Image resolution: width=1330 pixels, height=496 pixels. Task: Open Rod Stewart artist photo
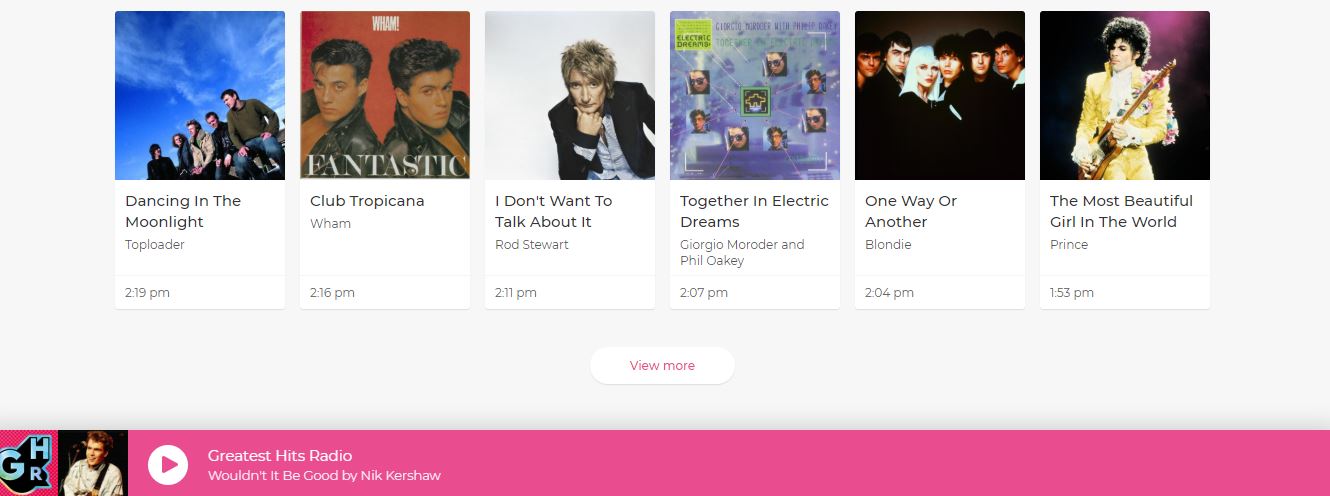tap(570, 95)
